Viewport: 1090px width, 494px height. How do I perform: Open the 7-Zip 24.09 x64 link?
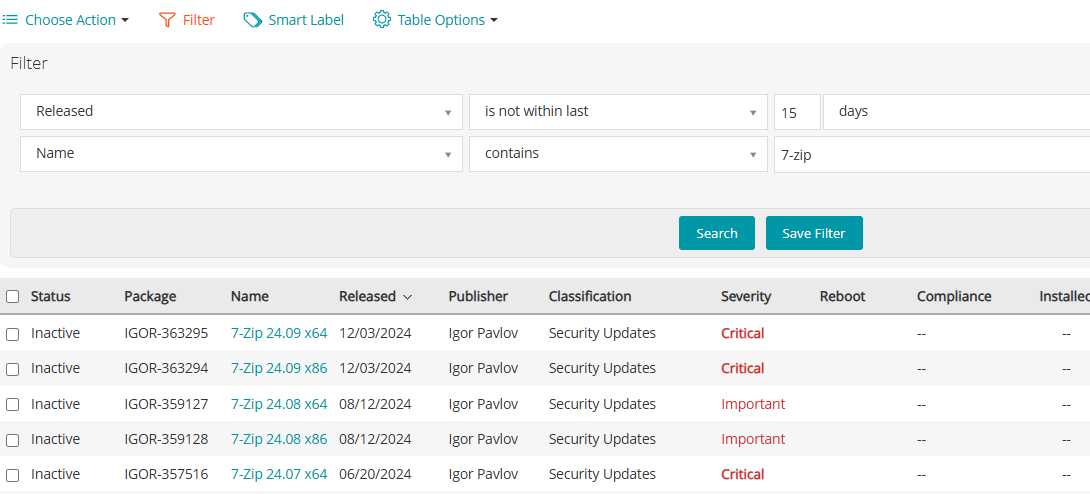coord(279,334)
